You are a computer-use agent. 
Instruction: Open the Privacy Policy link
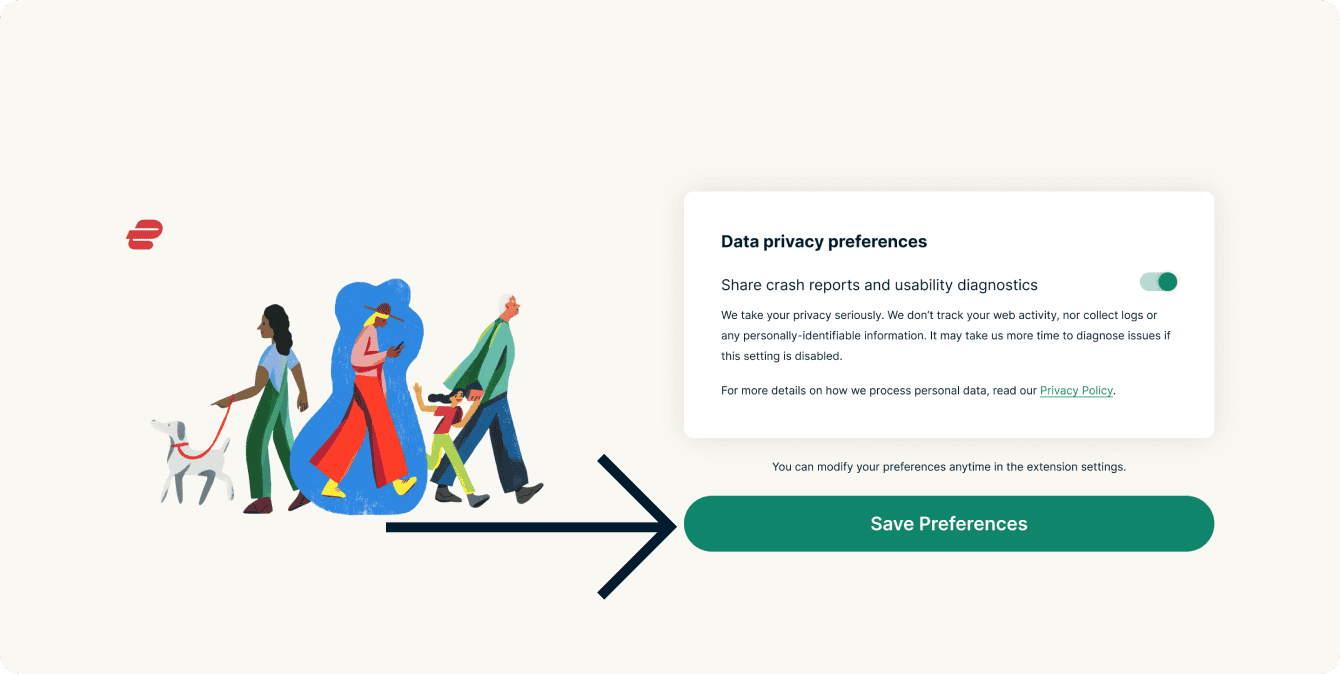pyautogui.click(x=1076, y=391)
